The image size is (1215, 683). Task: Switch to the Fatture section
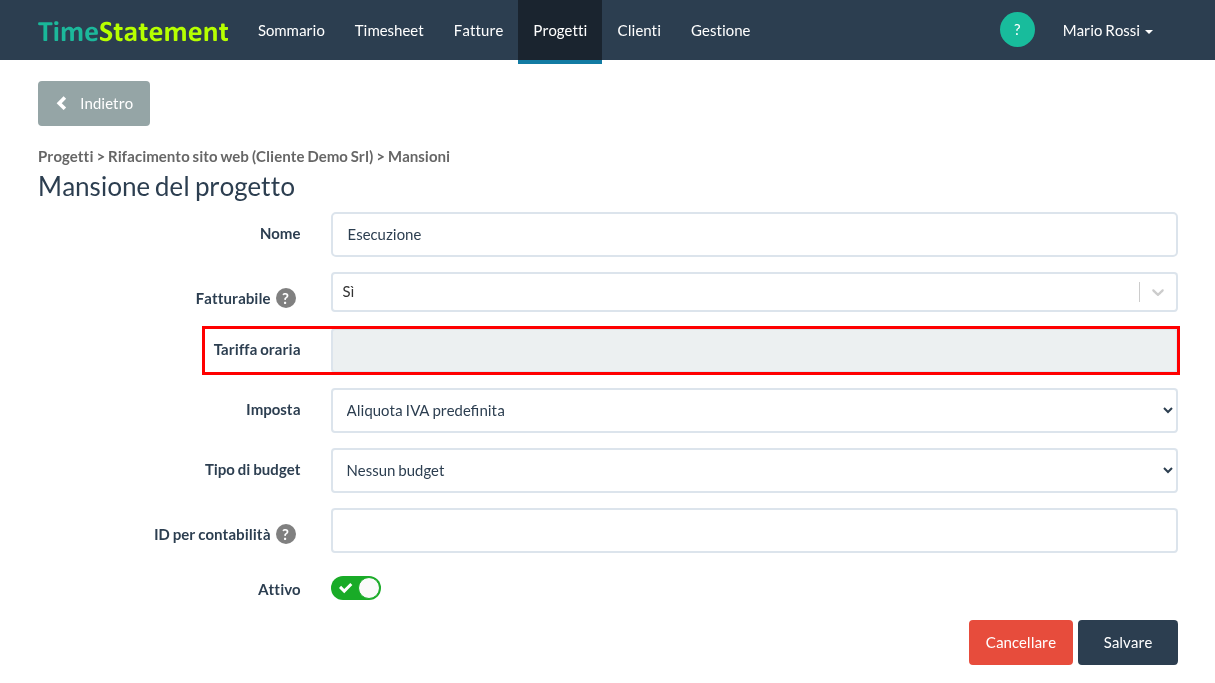(x=478, y=31)
